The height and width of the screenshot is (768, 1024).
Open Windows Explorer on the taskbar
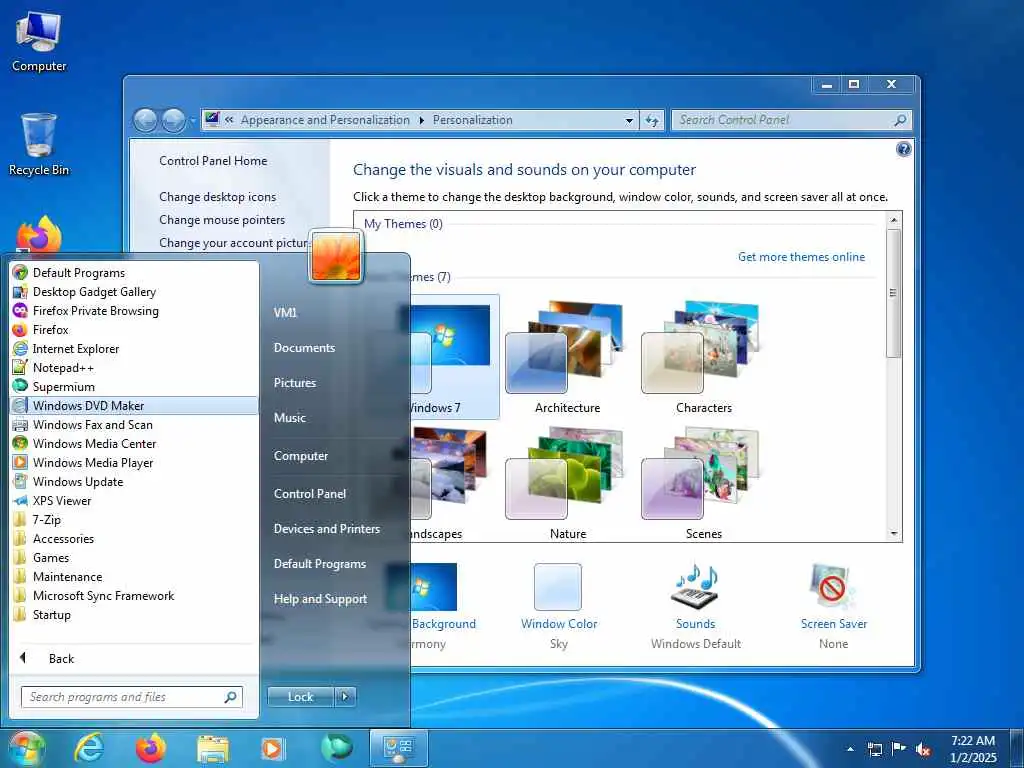tap(213, 749)
